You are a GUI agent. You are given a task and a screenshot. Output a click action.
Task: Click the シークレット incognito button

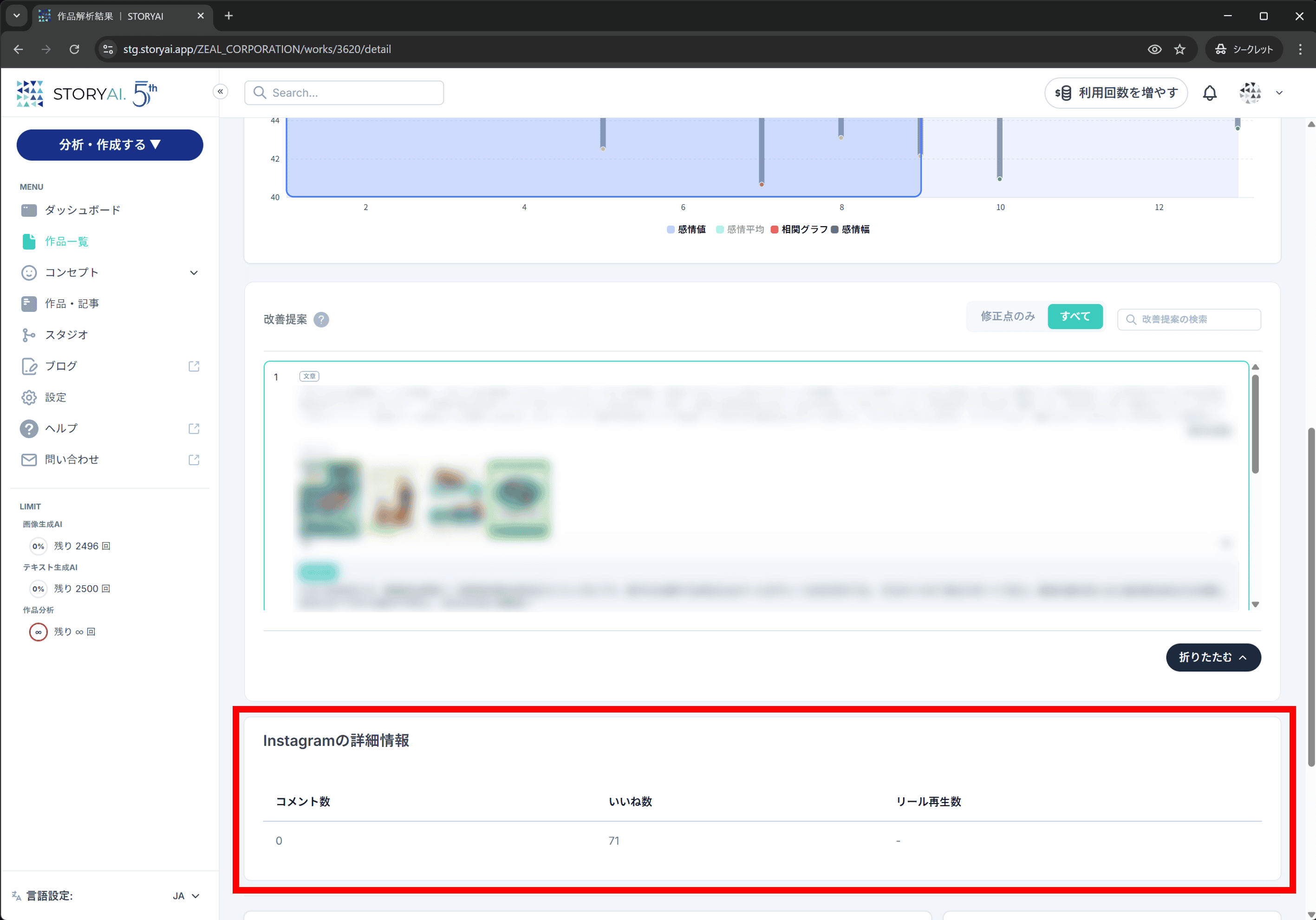point(1244,49)
